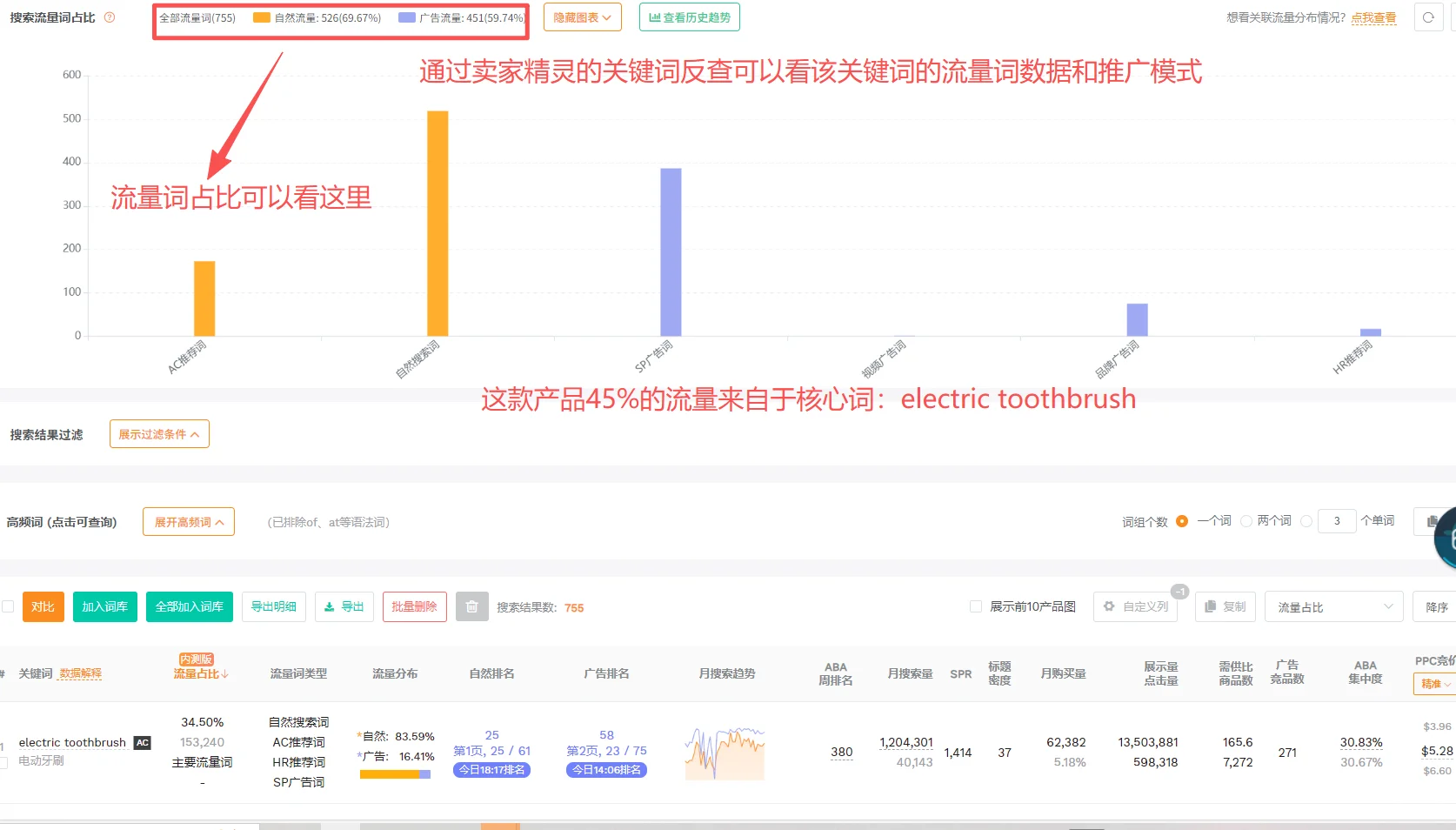Click the AC badge beside electric toothbrush
The width and height of the screenshot is (1456, 830).
pyautogui.click(x=141, y=742)
